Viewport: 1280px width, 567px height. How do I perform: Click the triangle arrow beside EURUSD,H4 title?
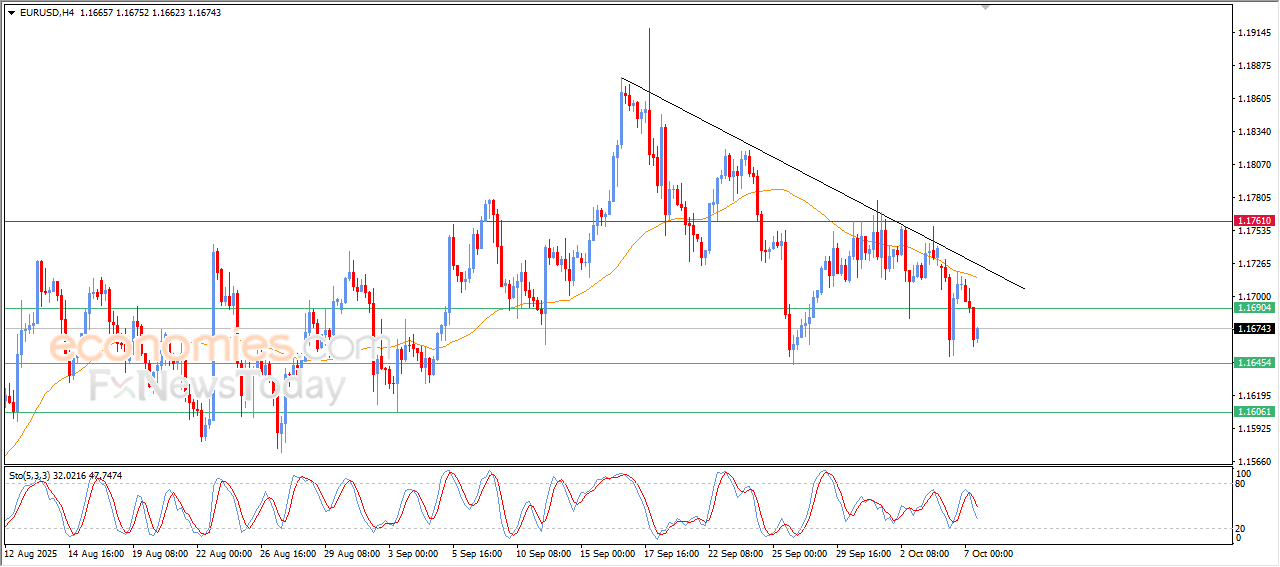pyautogui.click(x=12, y=12)
